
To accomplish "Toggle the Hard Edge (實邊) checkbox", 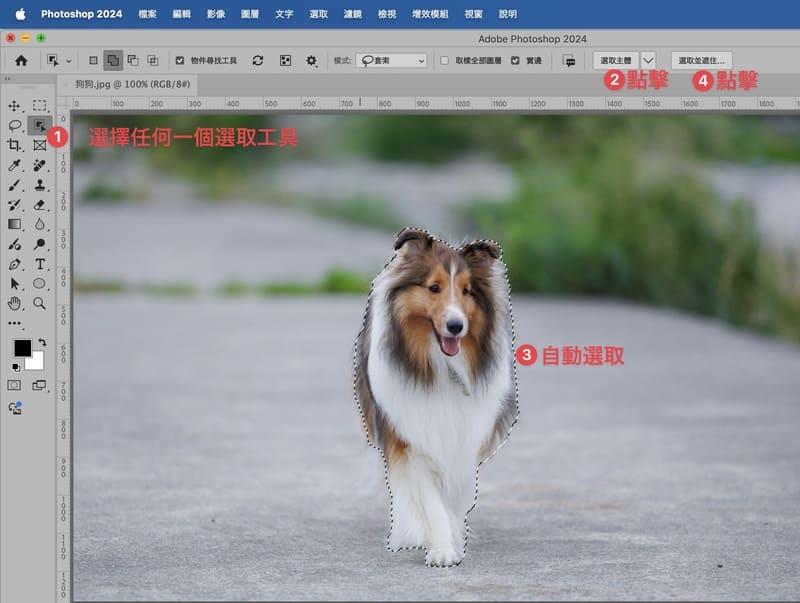I will [515, 61].
